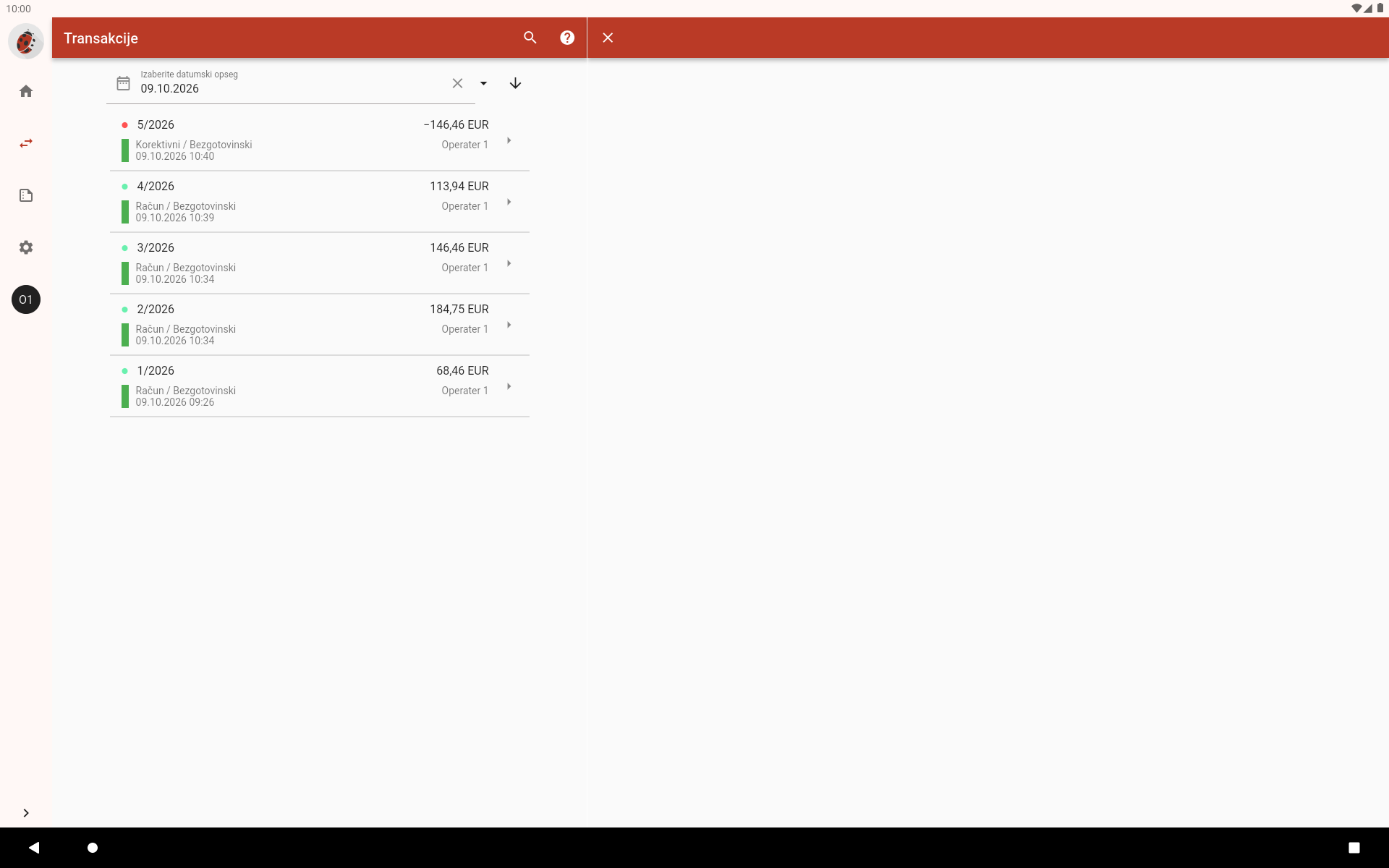This screenshot has height=868, width=1389.
Task: Tap Android recent apps button
Action: pos(1354,847)
